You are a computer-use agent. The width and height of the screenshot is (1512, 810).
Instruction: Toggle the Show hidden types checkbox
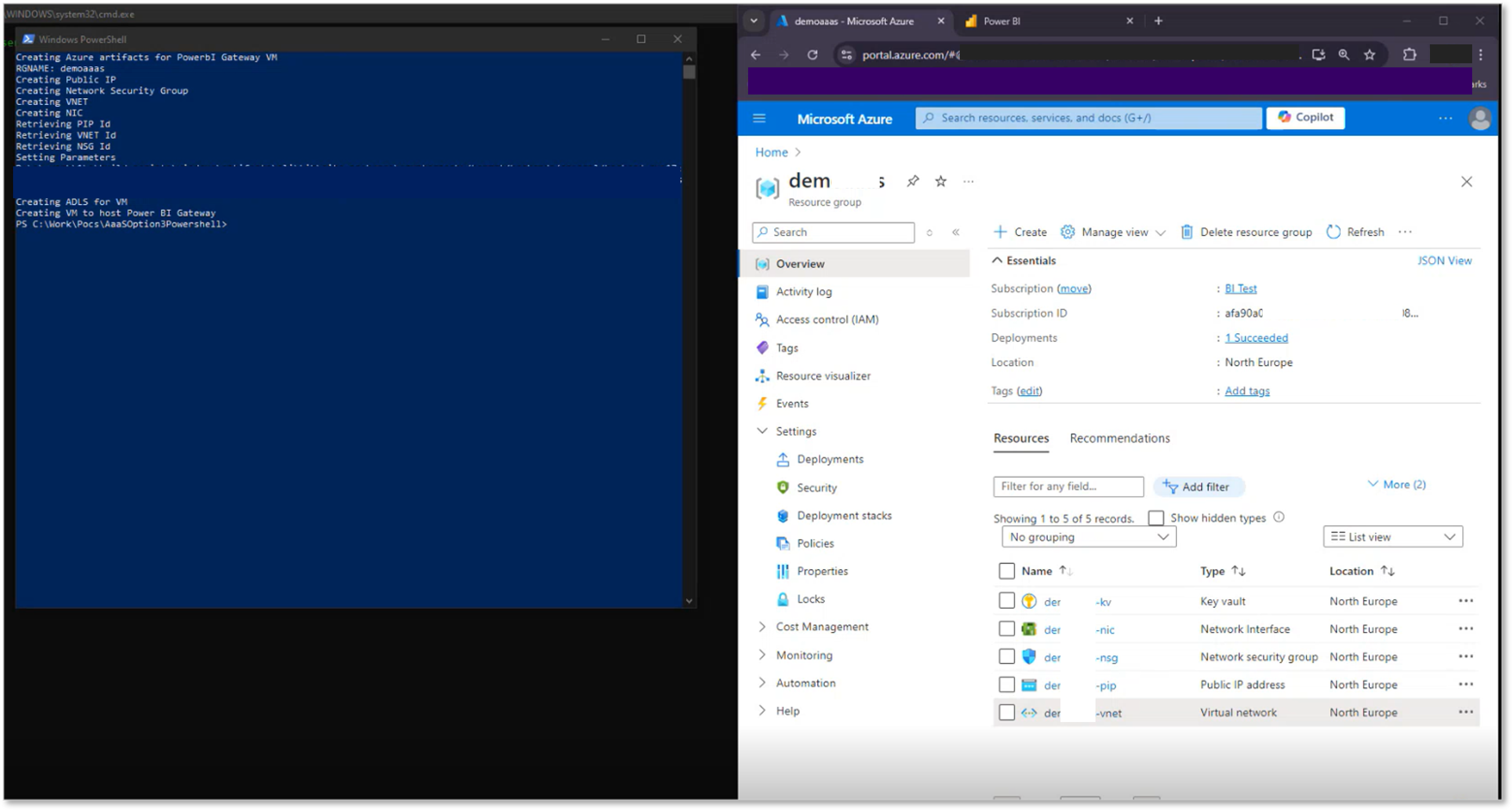1155,518
